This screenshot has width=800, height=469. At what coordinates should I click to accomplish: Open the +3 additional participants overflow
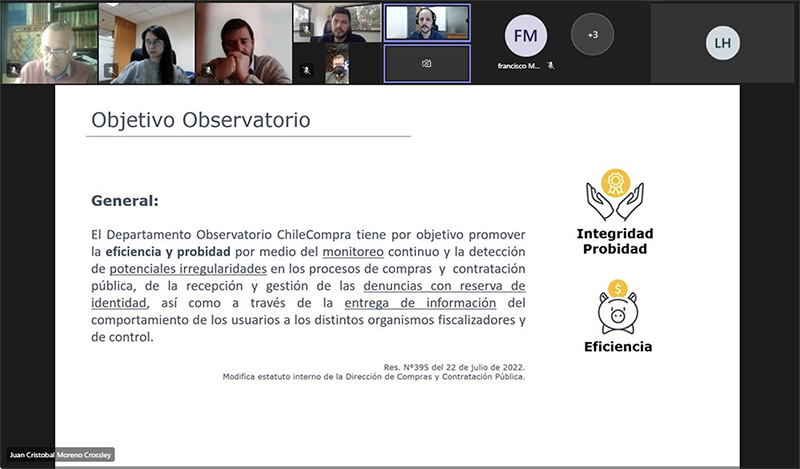pyautogui.click(x=592, y=35)
